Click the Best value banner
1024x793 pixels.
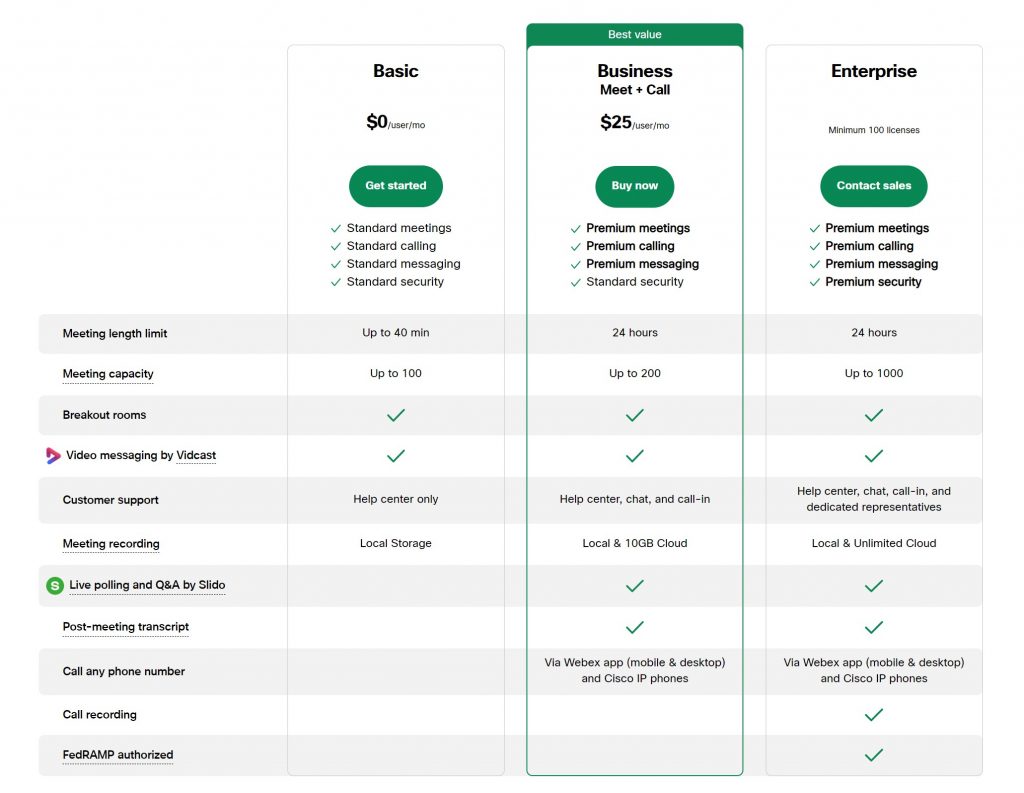(634, 33)
